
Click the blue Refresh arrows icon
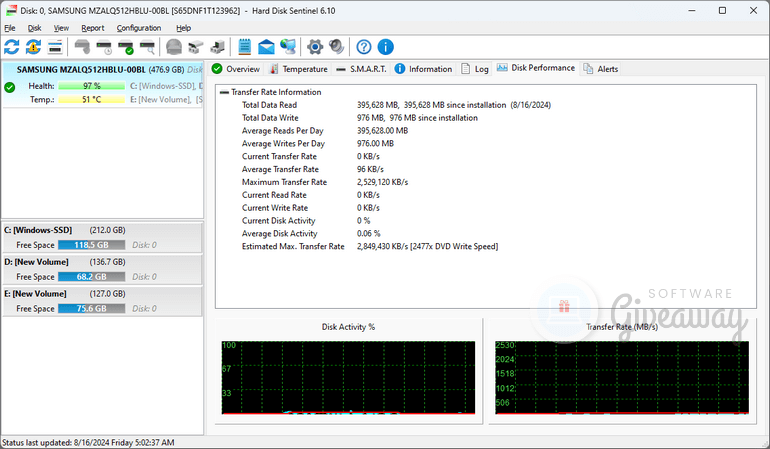pyautogui.click(x=12, y=47)
